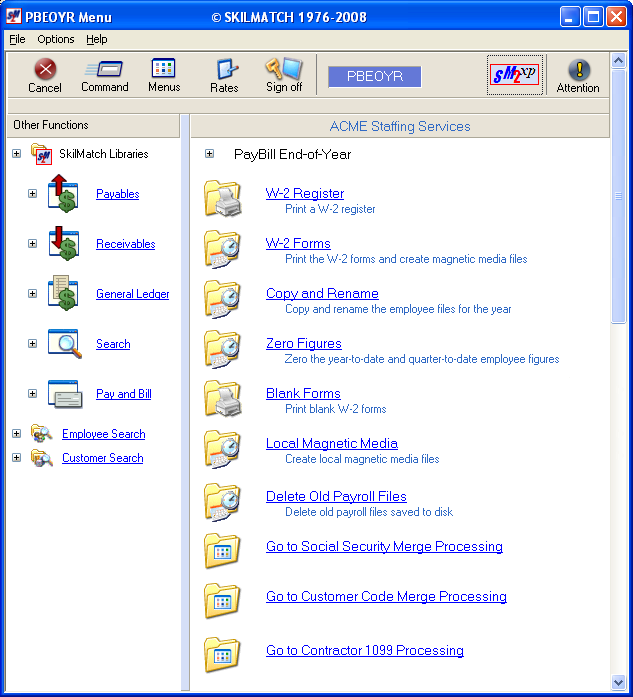Open the Customer Search link
This screenshot has height=697, width=633.
[103, 458]
